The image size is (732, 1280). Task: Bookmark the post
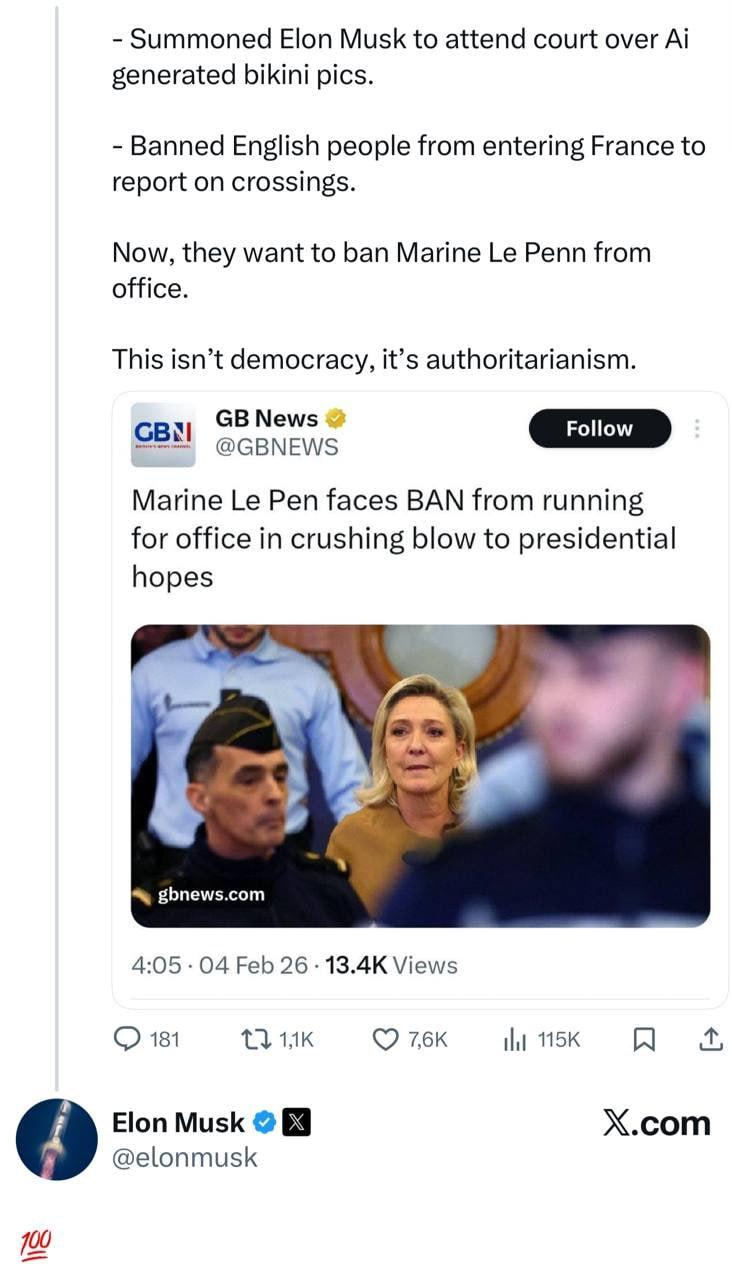coord(644,1040)
